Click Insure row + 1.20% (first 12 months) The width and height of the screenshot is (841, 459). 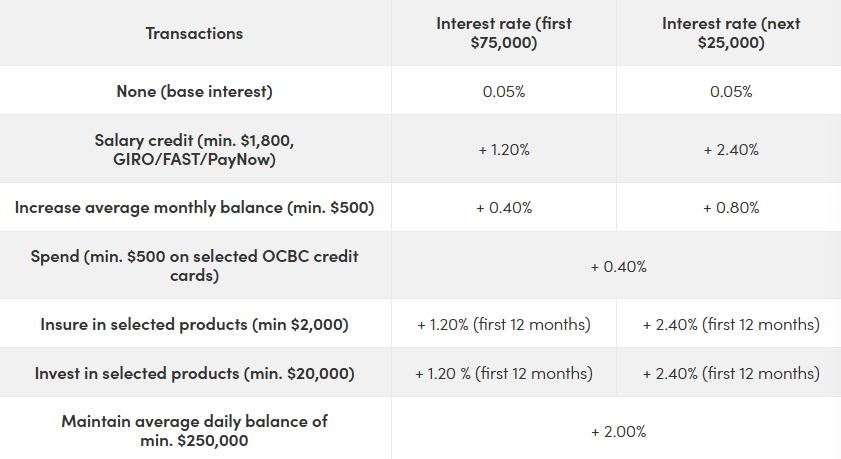(x=503, y=324)
